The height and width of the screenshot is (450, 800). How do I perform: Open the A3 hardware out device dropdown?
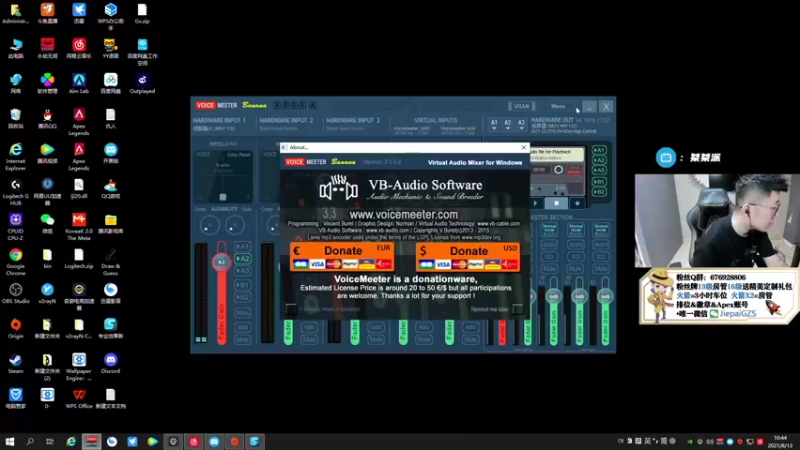(521, 125)
